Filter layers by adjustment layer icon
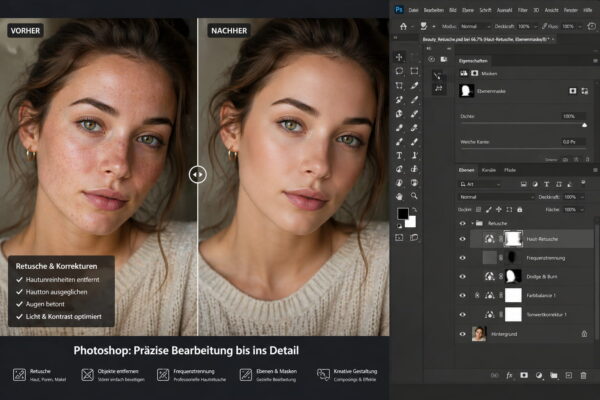Viewport: 600px width, 400px height. [x=535, y=184]
